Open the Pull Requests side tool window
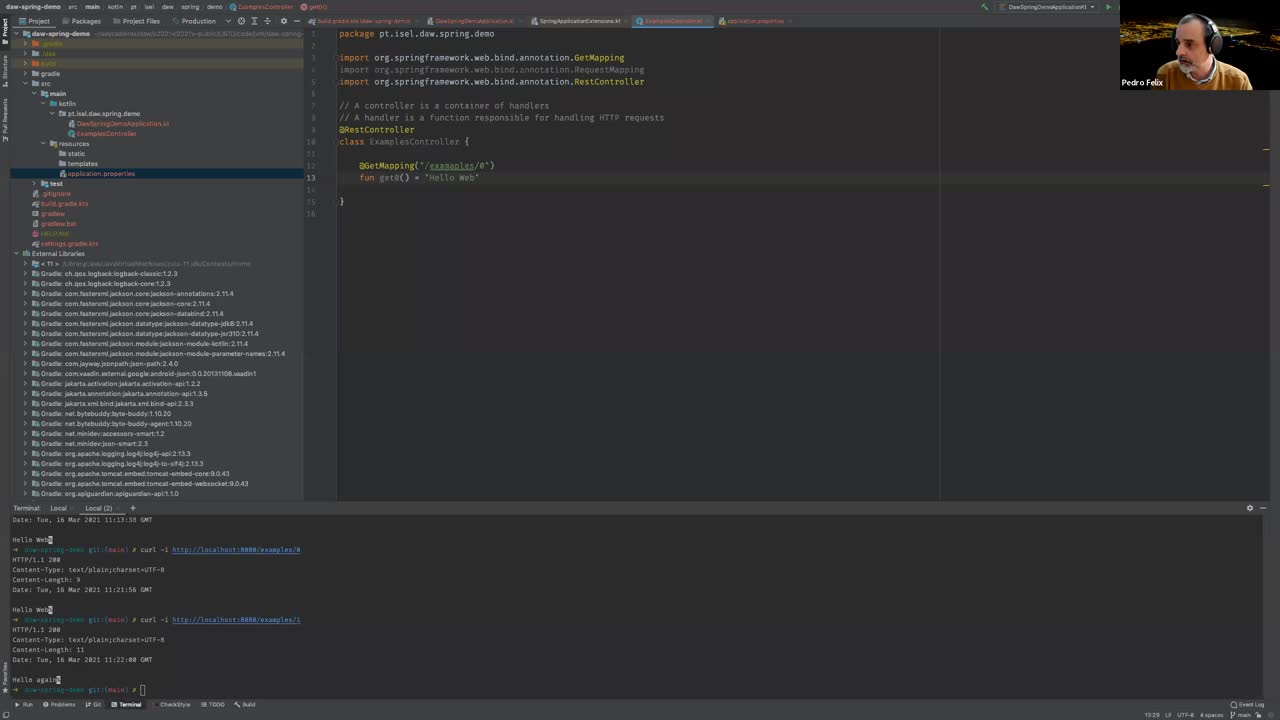Image resolution: width=1280 pixels, height=720 pixels. [5, 118]
